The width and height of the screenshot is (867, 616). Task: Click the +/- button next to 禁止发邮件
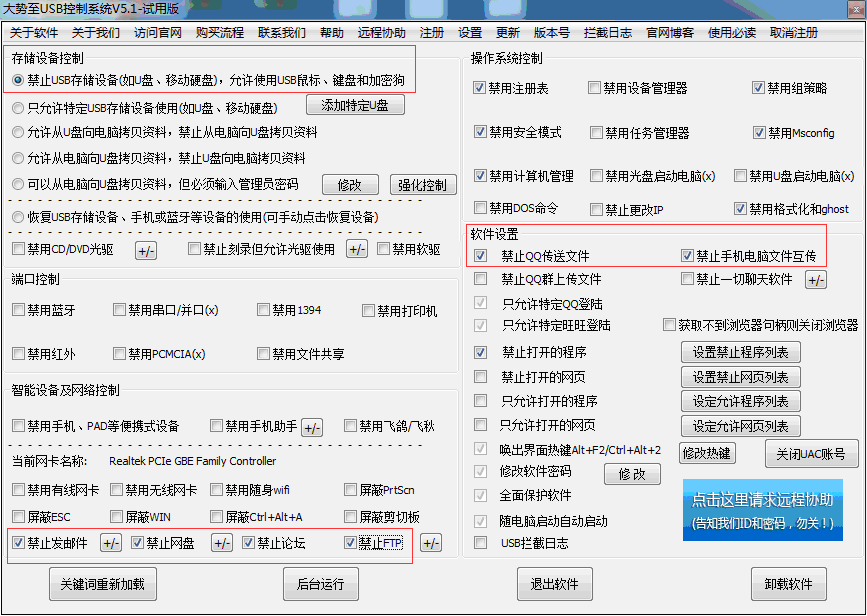click(x=111, y=544)
